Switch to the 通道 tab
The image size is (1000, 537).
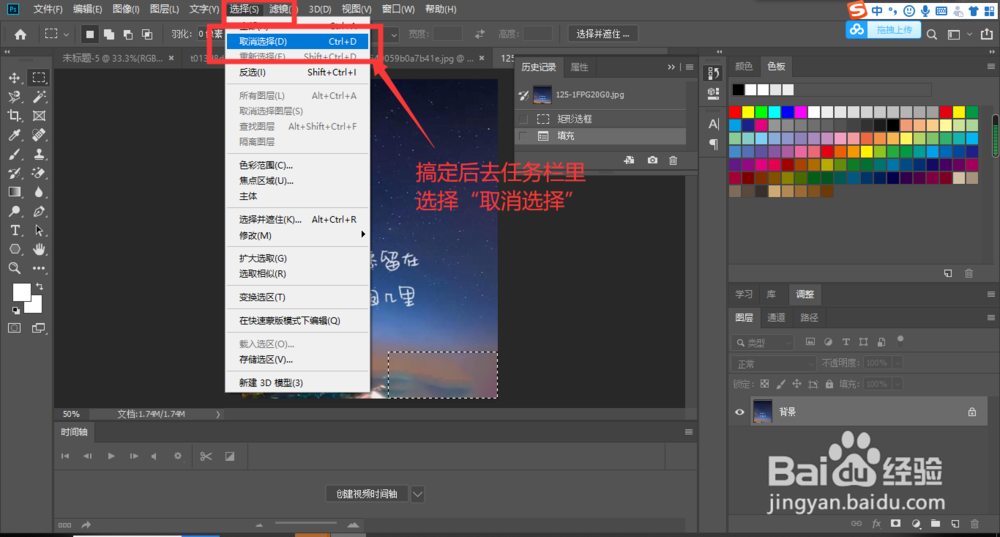coord(776,317)
